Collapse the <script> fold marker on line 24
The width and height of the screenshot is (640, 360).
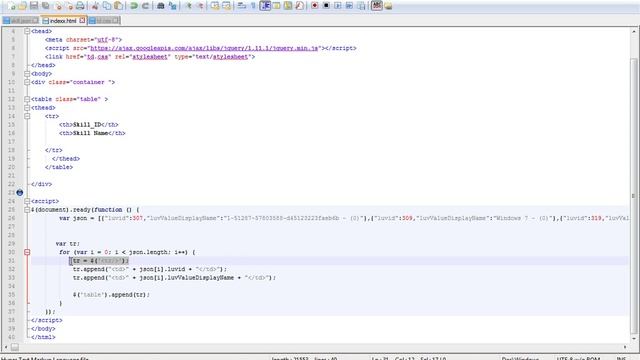[27, 201]
